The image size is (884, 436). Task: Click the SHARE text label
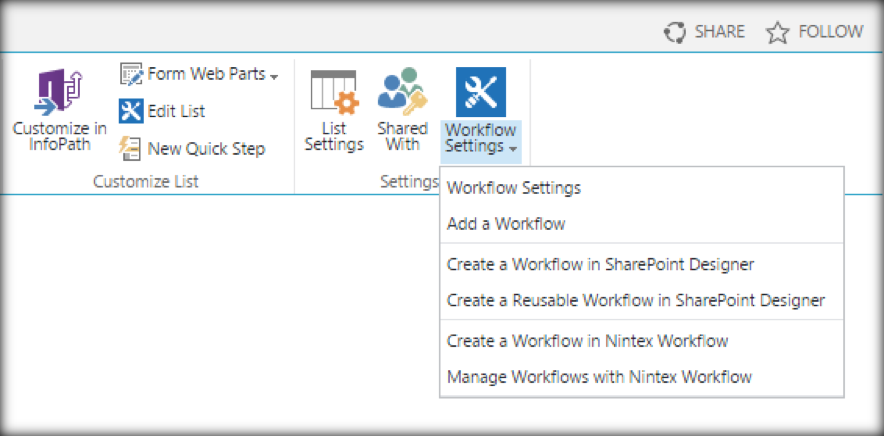coord(719,32)
